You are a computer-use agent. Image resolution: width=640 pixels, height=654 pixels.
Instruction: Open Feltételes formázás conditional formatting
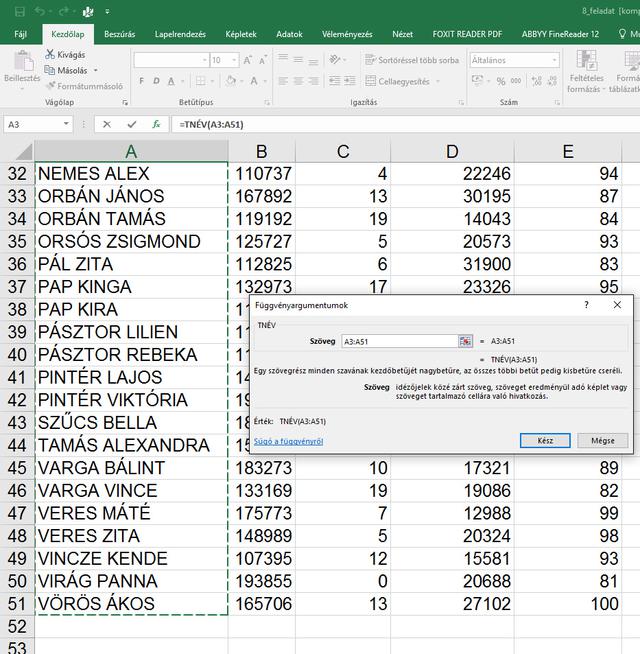(x=587, y=71)
